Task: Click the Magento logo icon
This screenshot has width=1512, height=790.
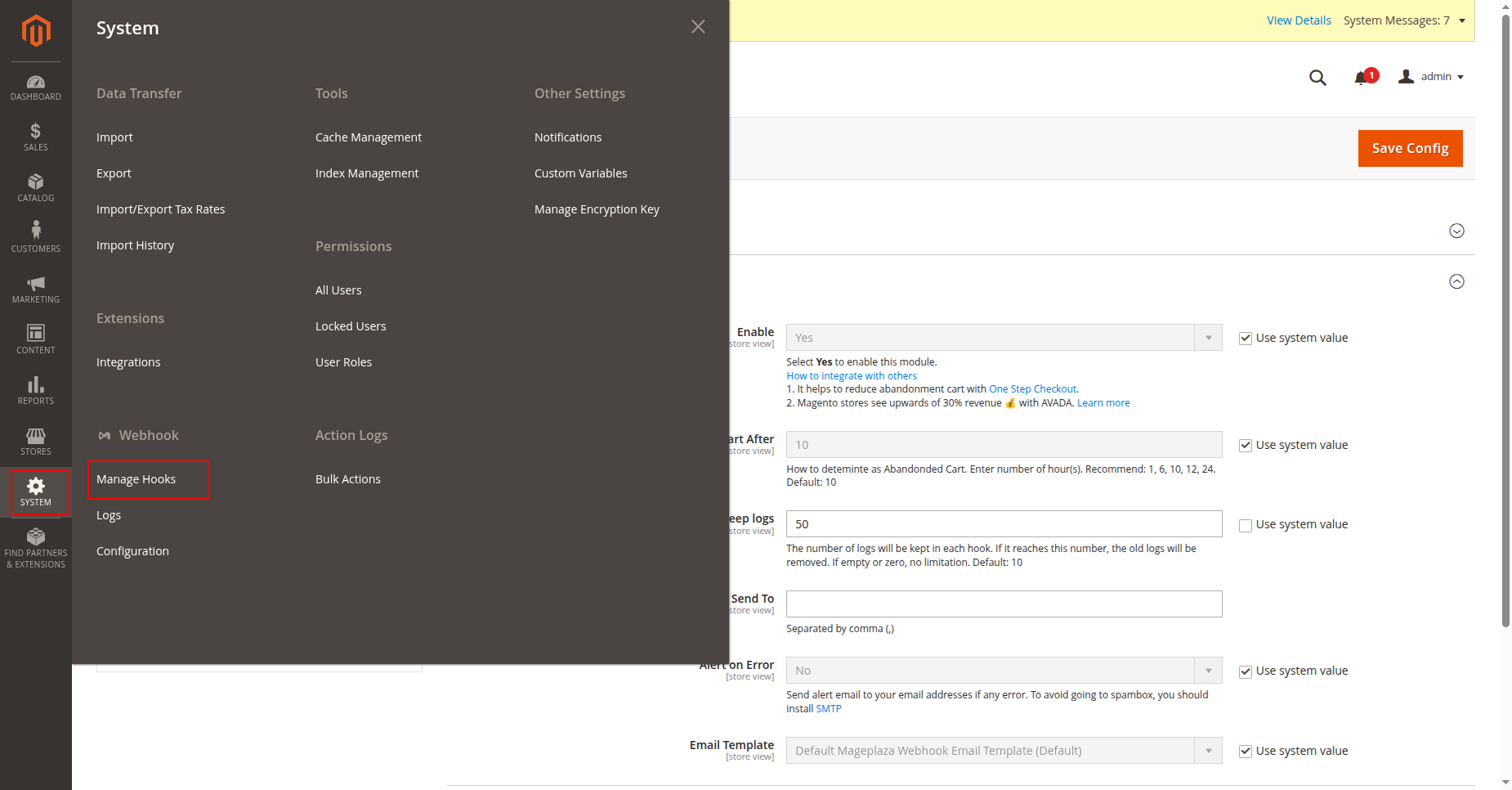Action: point(36,31)
